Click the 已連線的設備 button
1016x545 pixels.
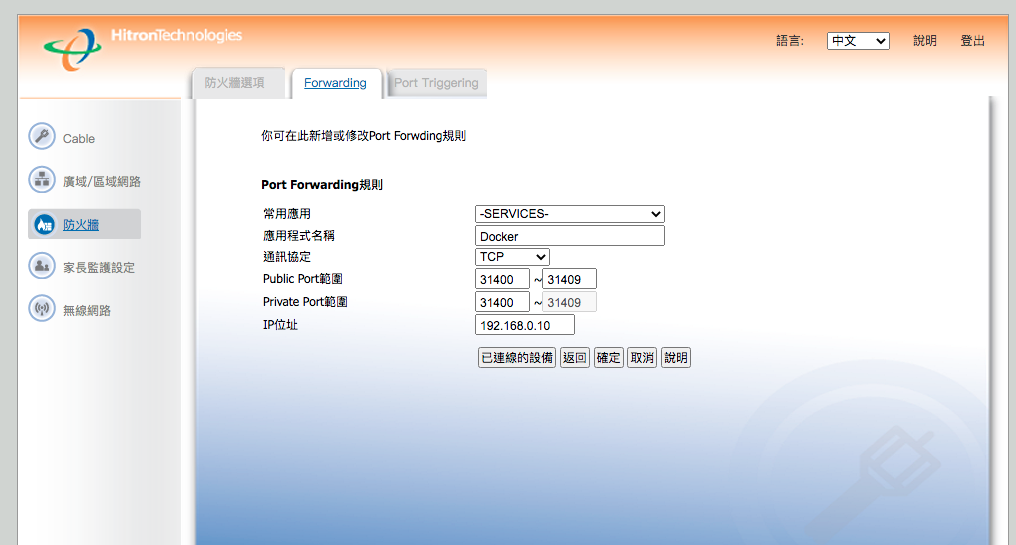pyautogui.click(x=517, y=358)
